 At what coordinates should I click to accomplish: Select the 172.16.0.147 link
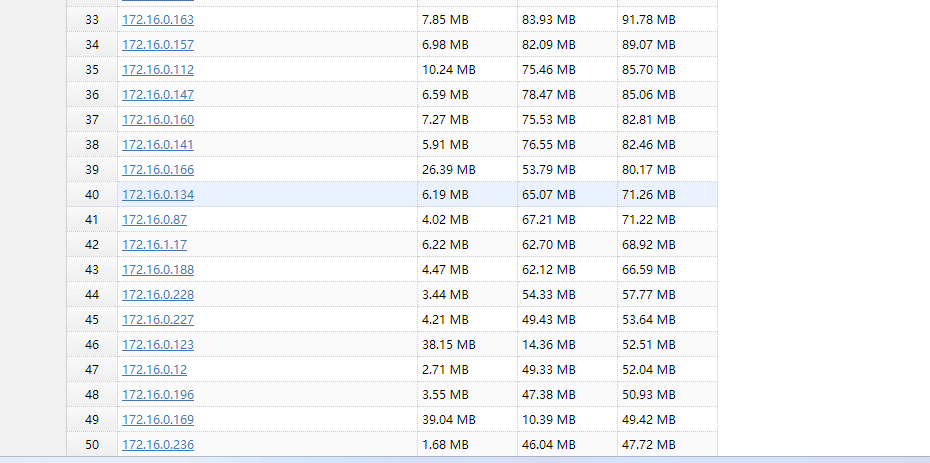(158, 95)
